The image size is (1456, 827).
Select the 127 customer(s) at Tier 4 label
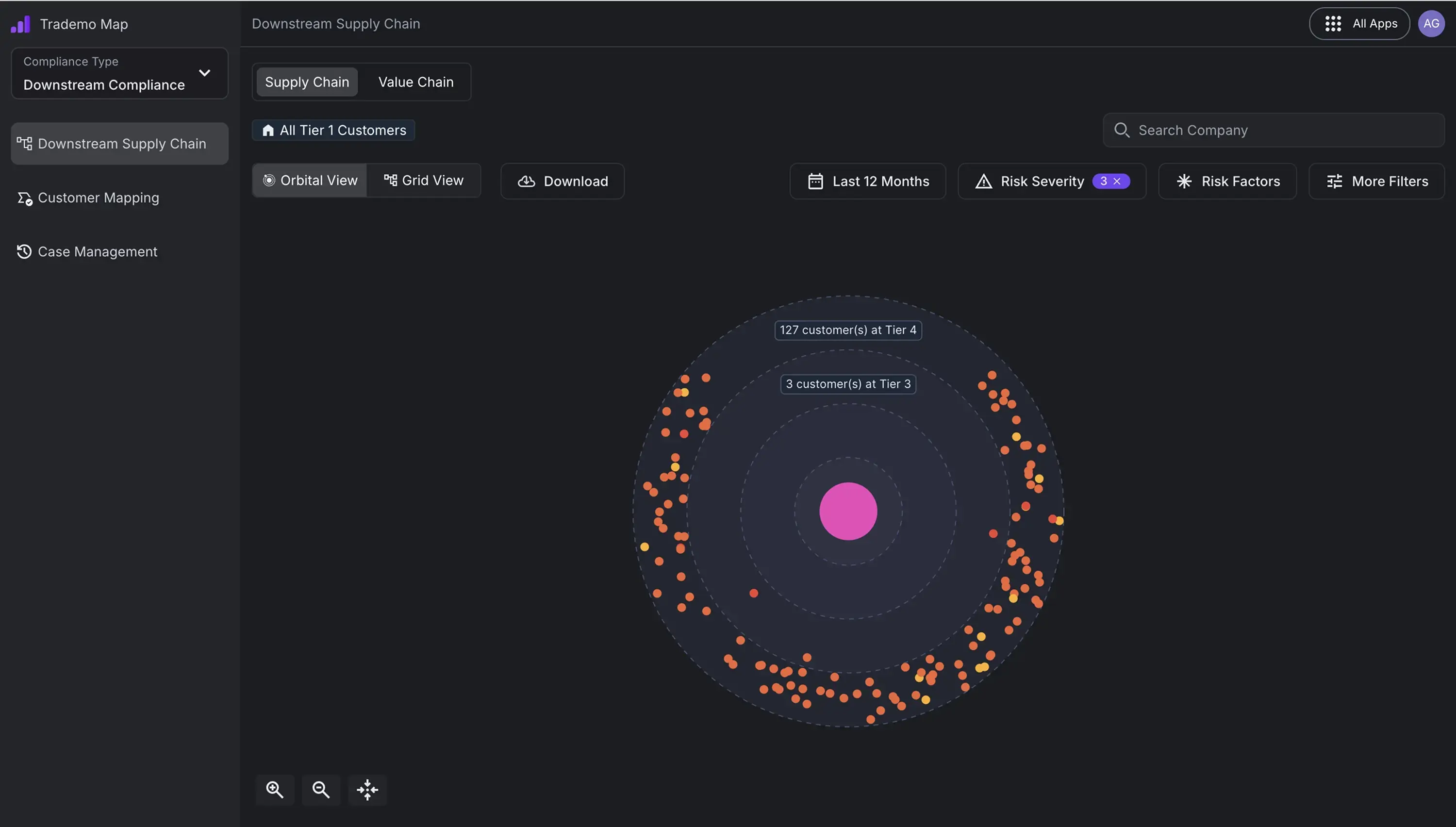coord(848,330)
